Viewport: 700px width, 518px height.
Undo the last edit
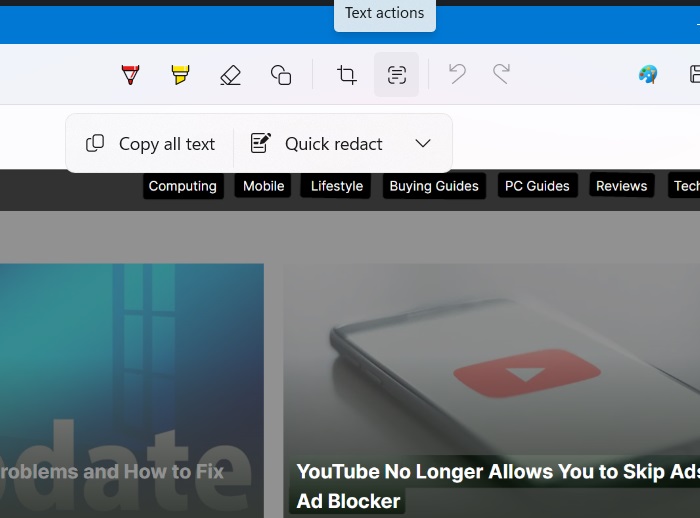pyautogui.click(x=457, y=74)
